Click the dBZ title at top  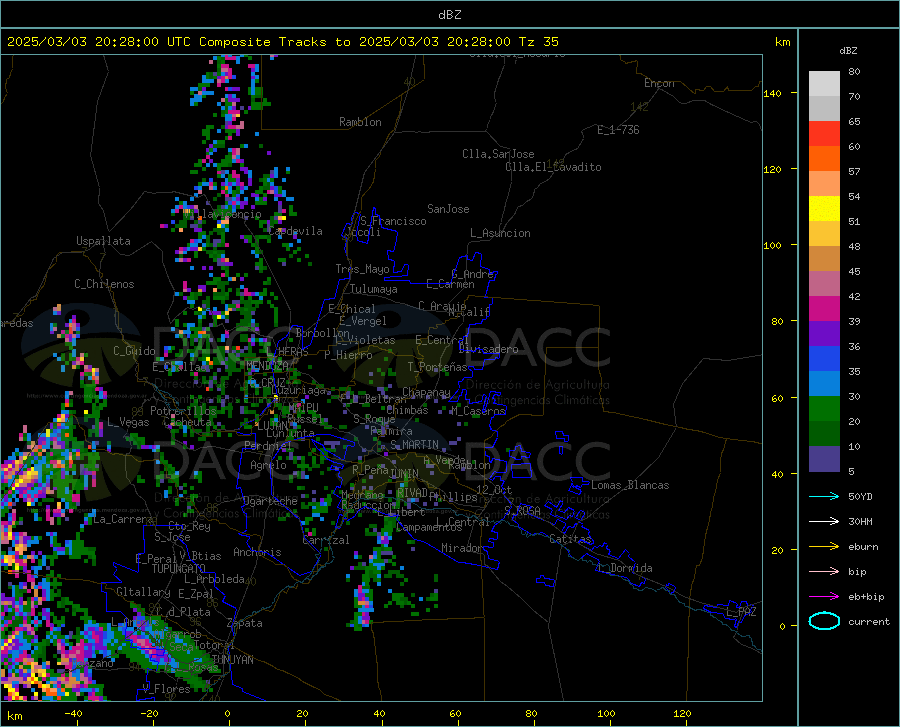[449, 15]
